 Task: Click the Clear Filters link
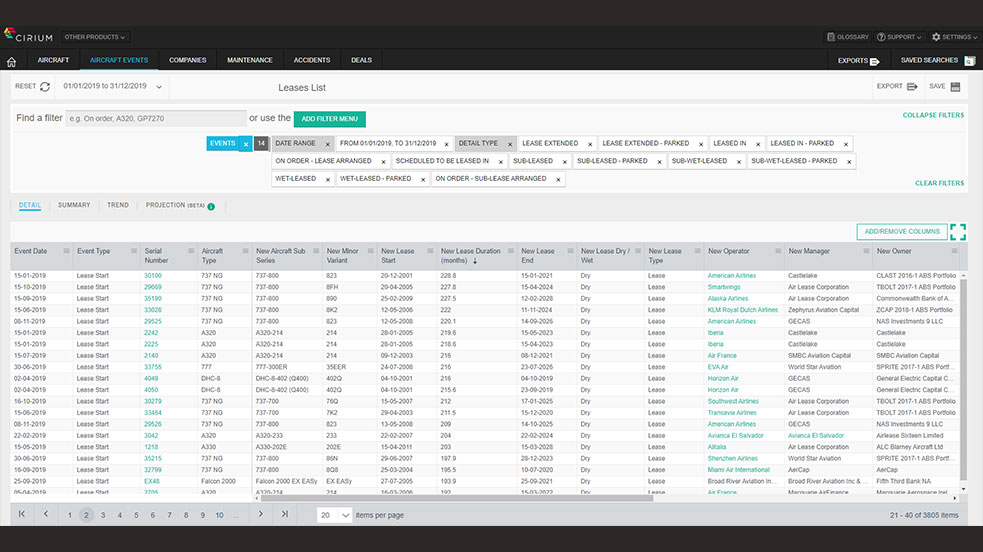pos(939,183)
